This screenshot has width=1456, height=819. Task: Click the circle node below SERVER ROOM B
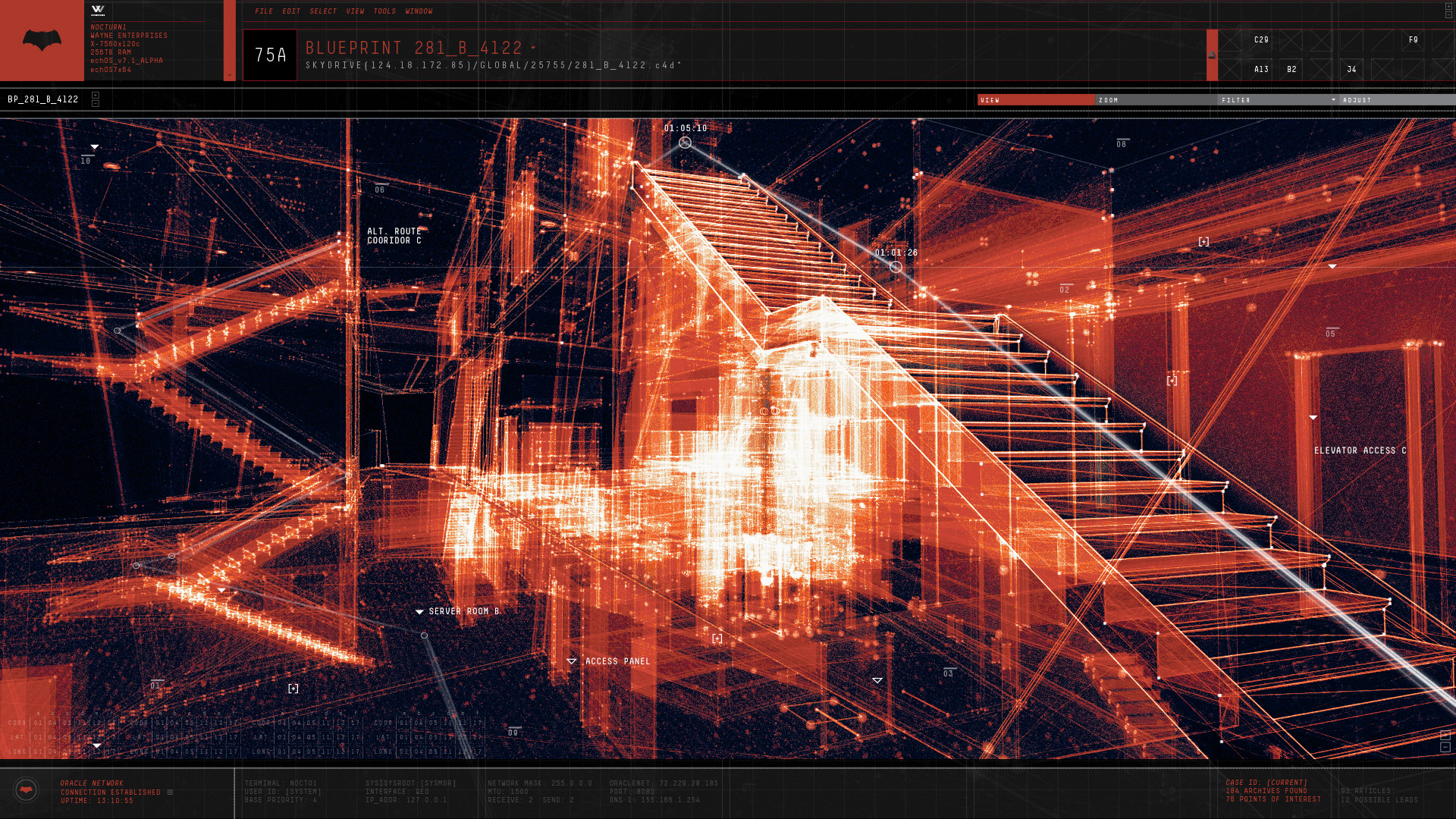424,635
